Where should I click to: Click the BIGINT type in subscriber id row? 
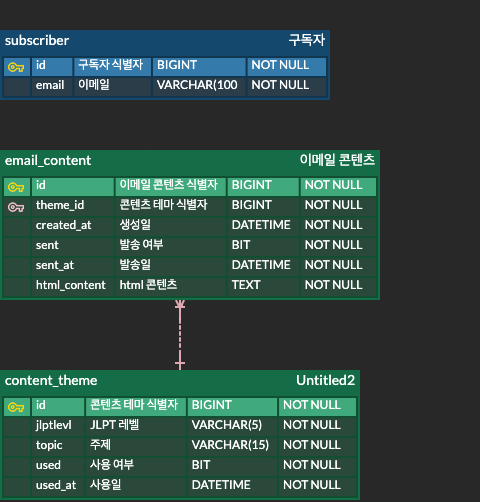pos(199,67)
